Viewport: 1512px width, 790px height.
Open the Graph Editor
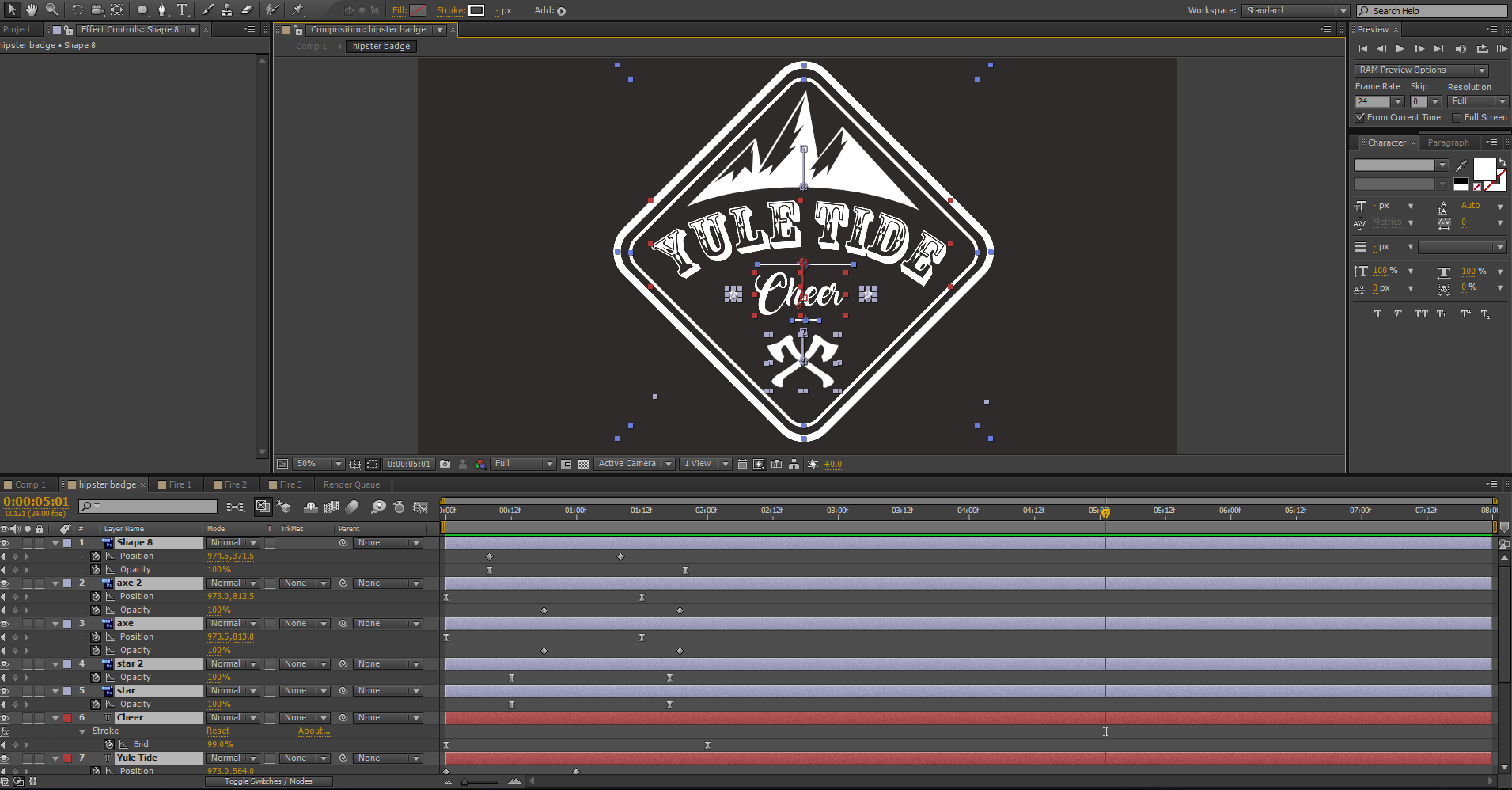[420, 507]
